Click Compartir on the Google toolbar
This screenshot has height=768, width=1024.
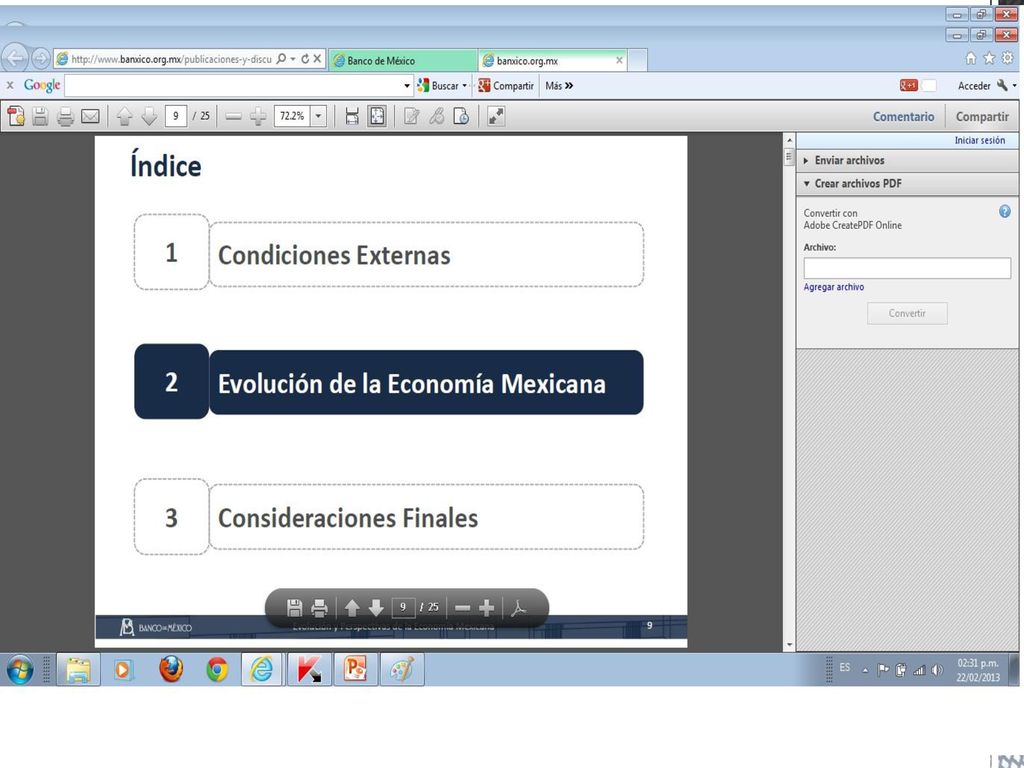(505, 86)
